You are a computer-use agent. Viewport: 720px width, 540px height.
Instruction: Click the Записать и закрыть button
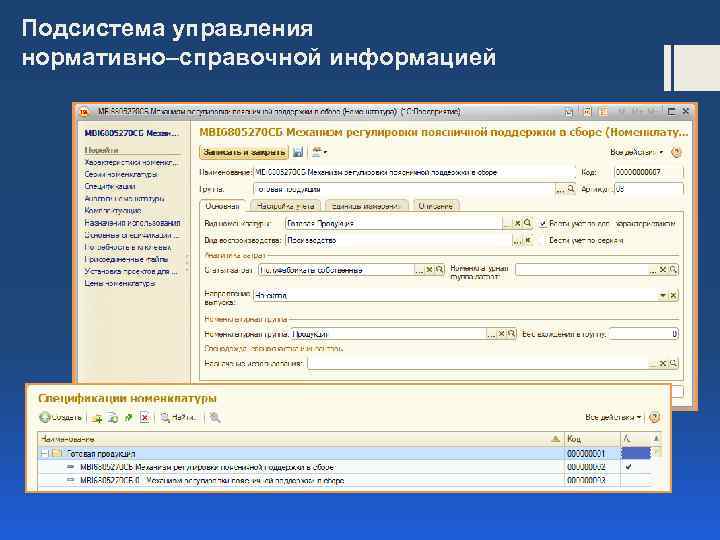(x=244, y=152)
